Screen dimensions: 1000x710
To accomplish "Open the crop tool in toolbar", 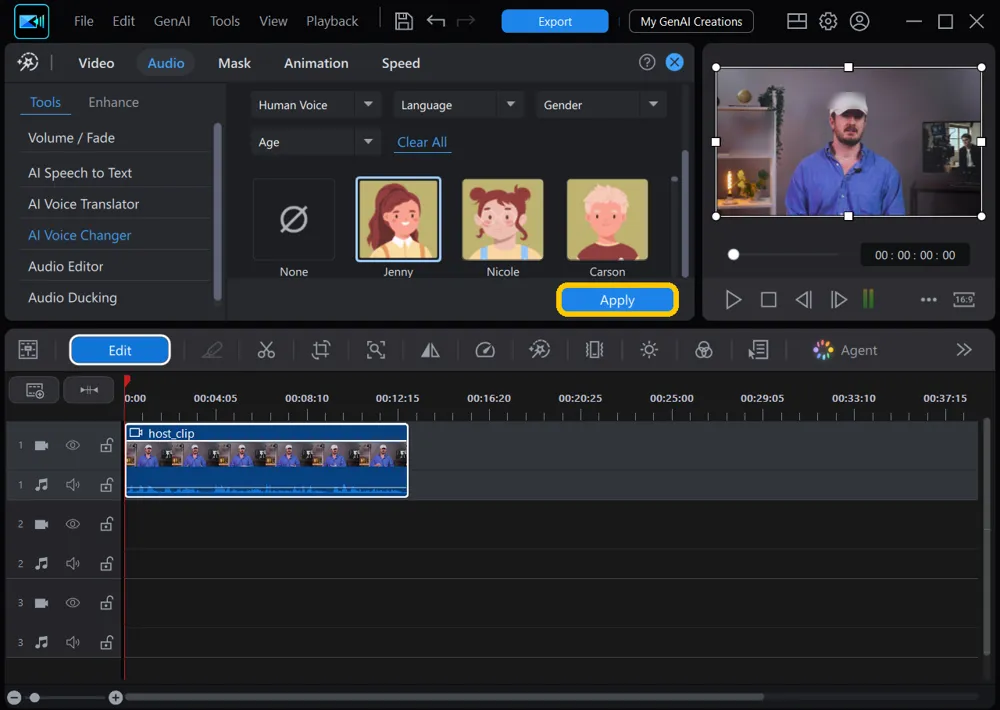I will point(321,350).
